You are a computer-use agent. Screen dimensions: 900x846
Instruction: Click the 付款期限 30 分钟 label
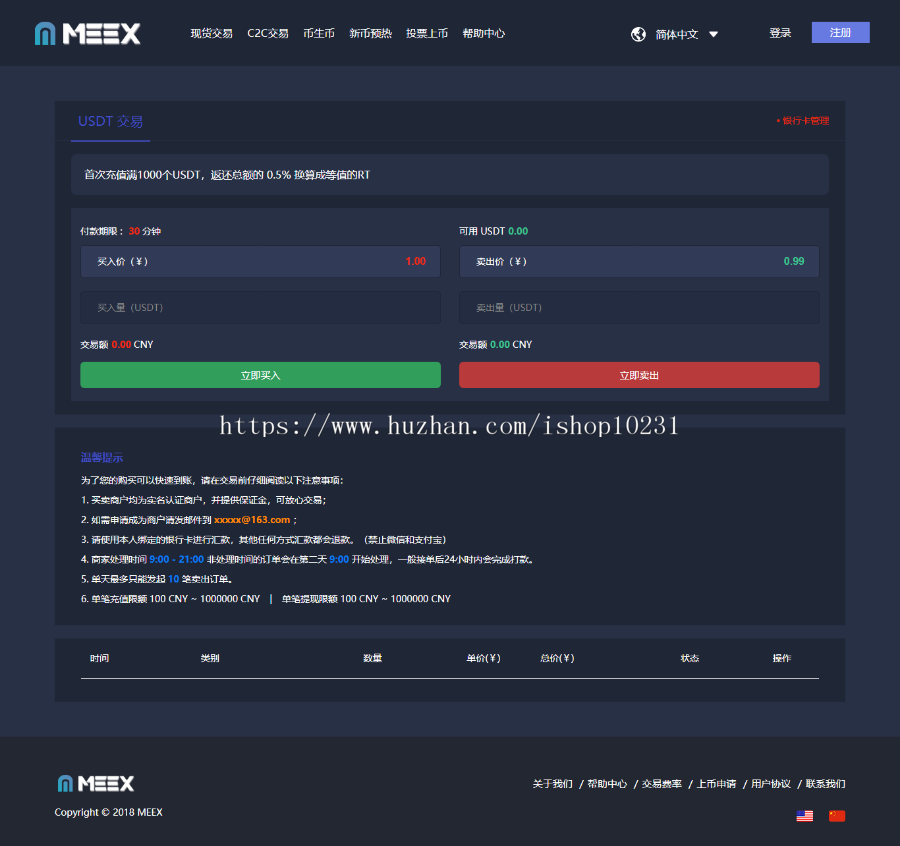(121, 231)
